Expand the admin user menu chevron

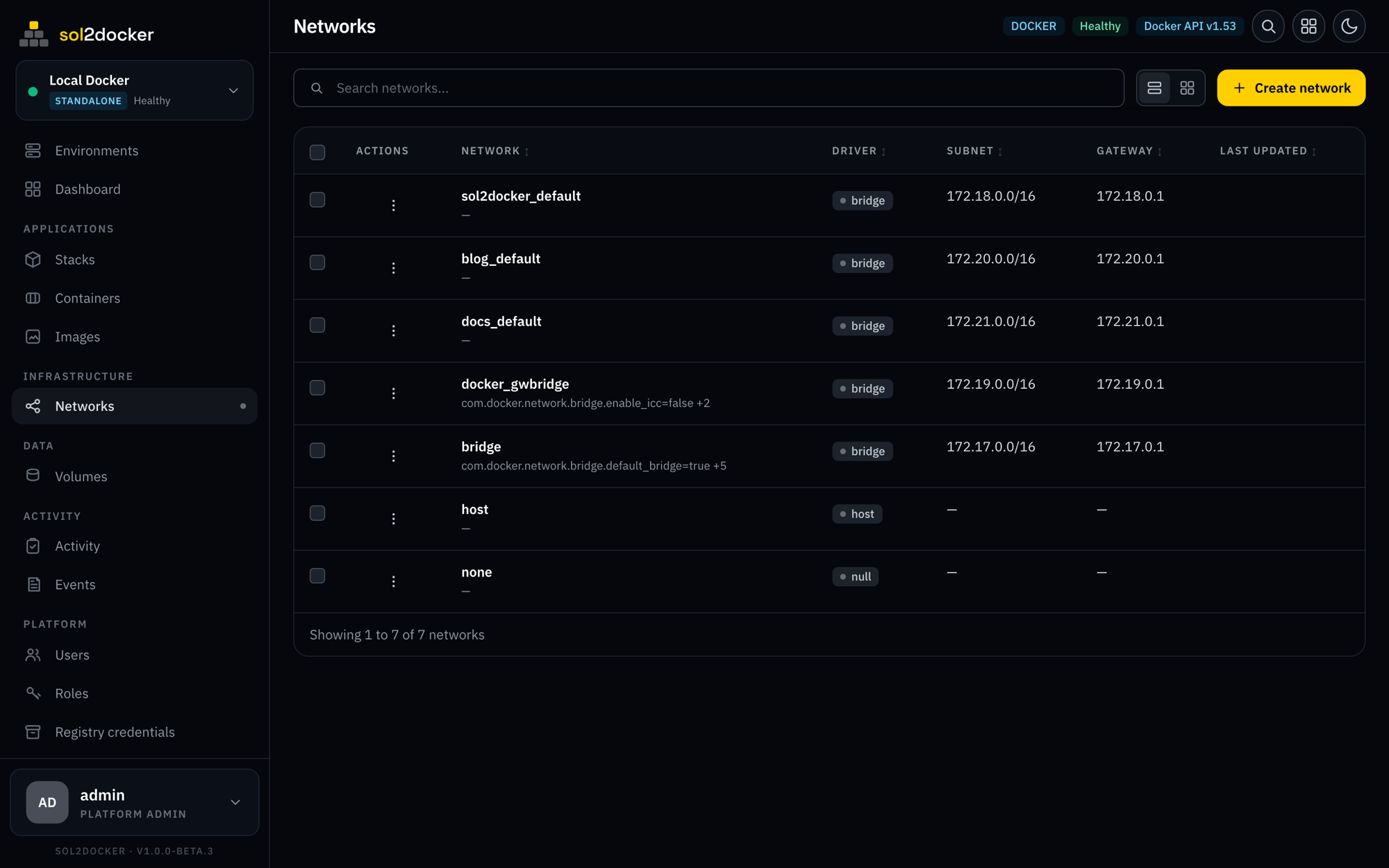[x=235, y=803]
